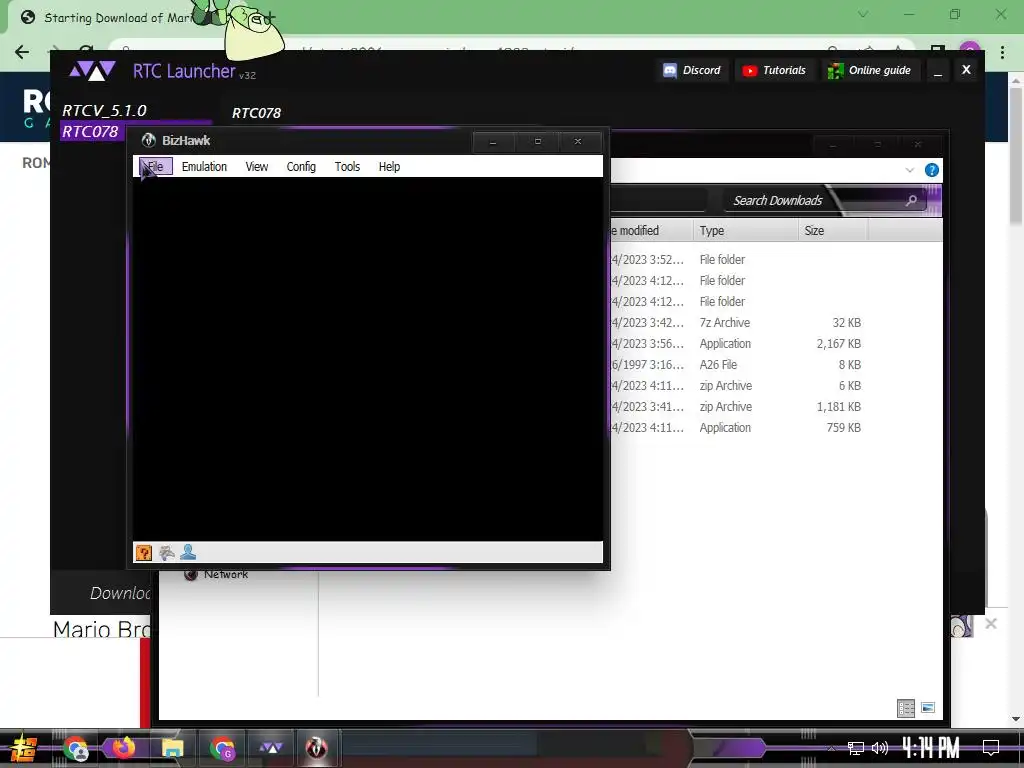Image resolution: width=1024 pixels, height=768 pixels.
Task: Open the Config menu in BizHawk
Action: click(301, 167)
